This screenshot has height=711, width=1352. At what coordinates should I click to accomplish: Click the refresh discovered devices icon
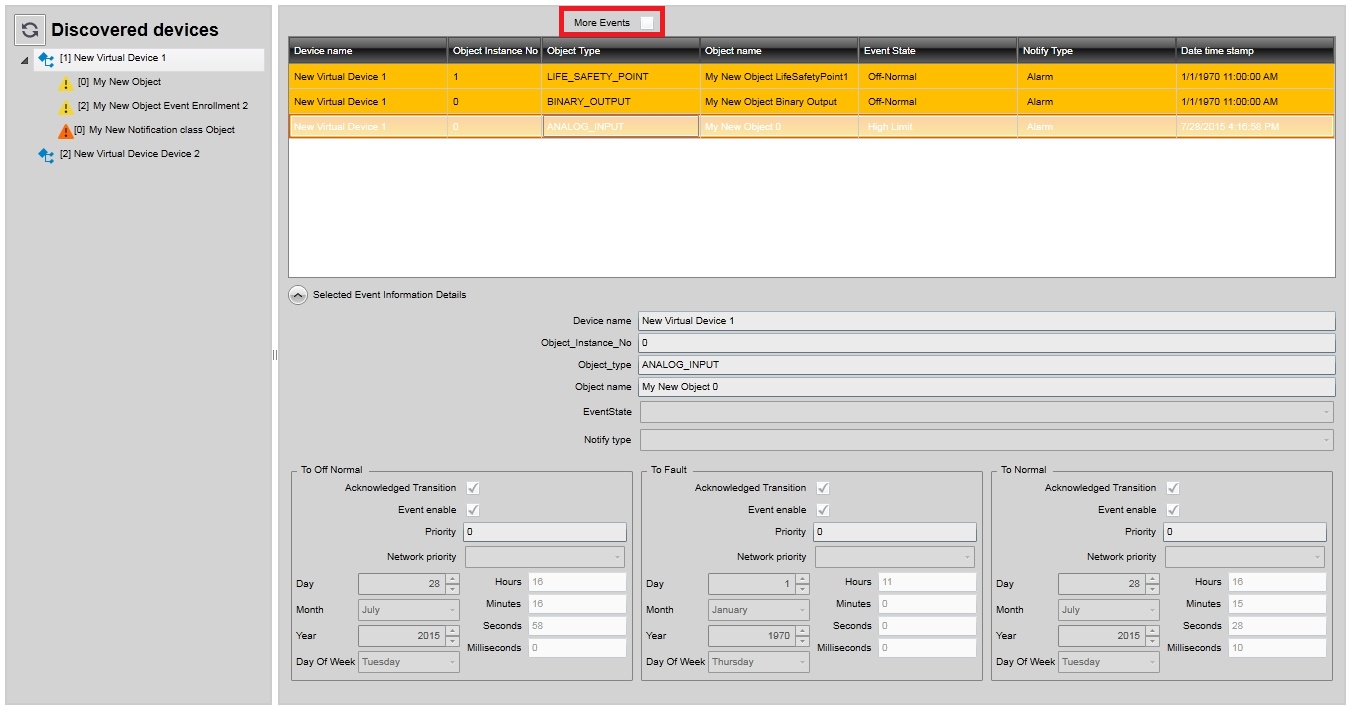tap(30, 30)
